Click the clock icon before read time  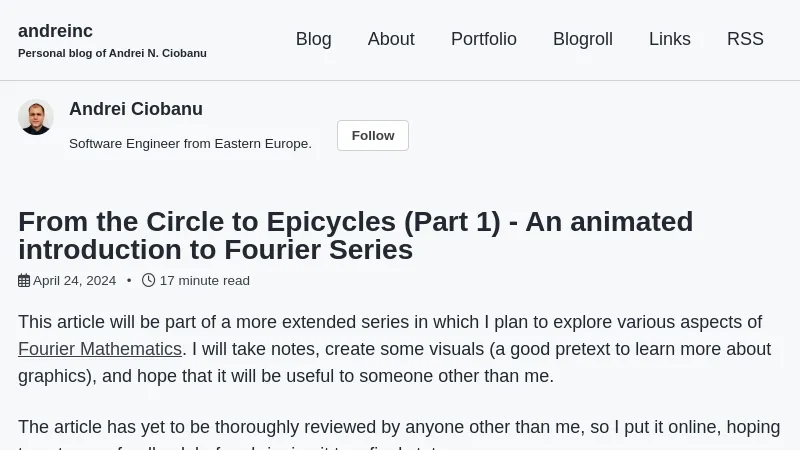(x=149, y=280)
